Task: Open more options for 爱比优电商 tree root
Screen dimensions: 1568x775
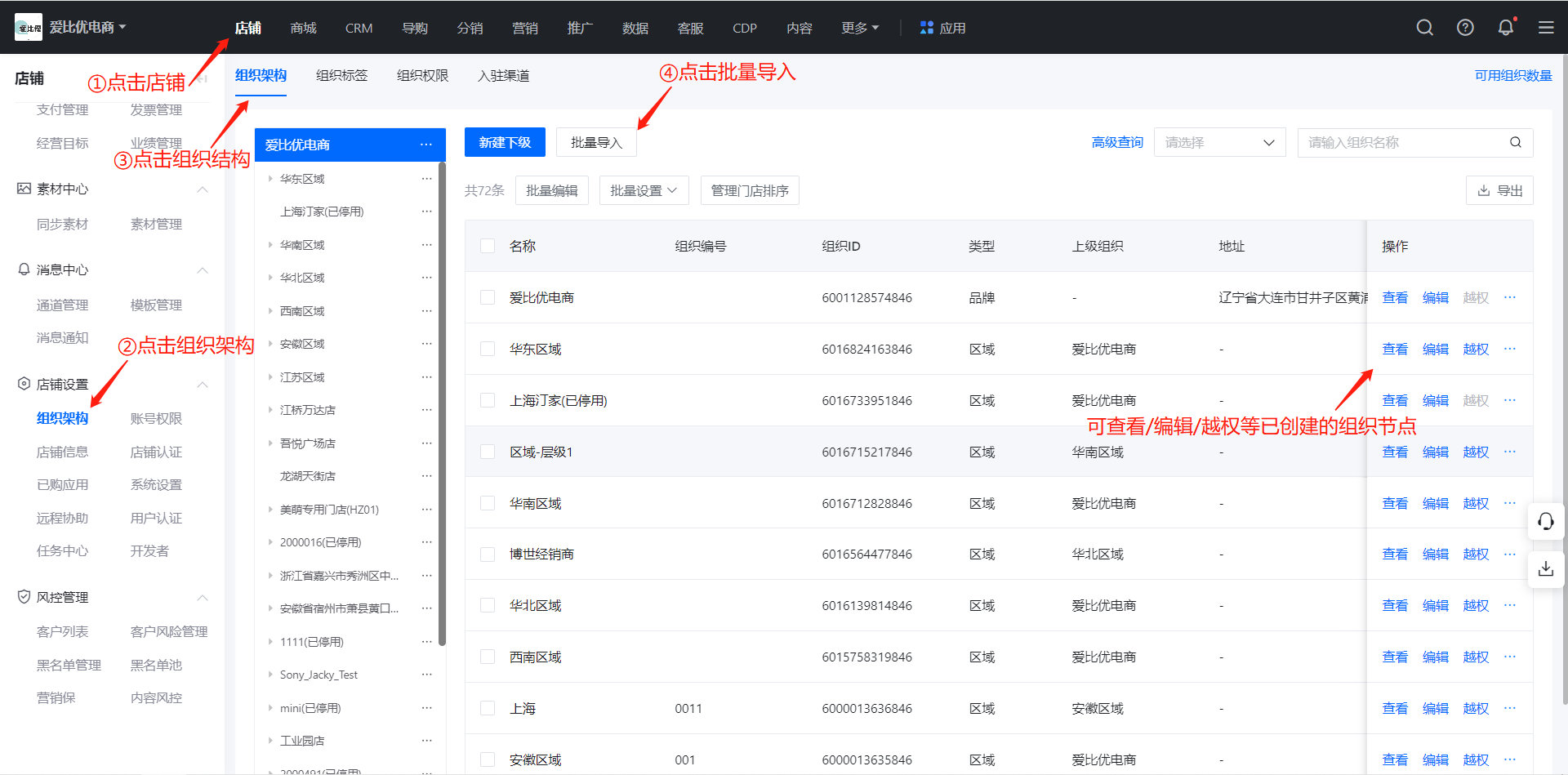Action: click(x=426, y=145)
